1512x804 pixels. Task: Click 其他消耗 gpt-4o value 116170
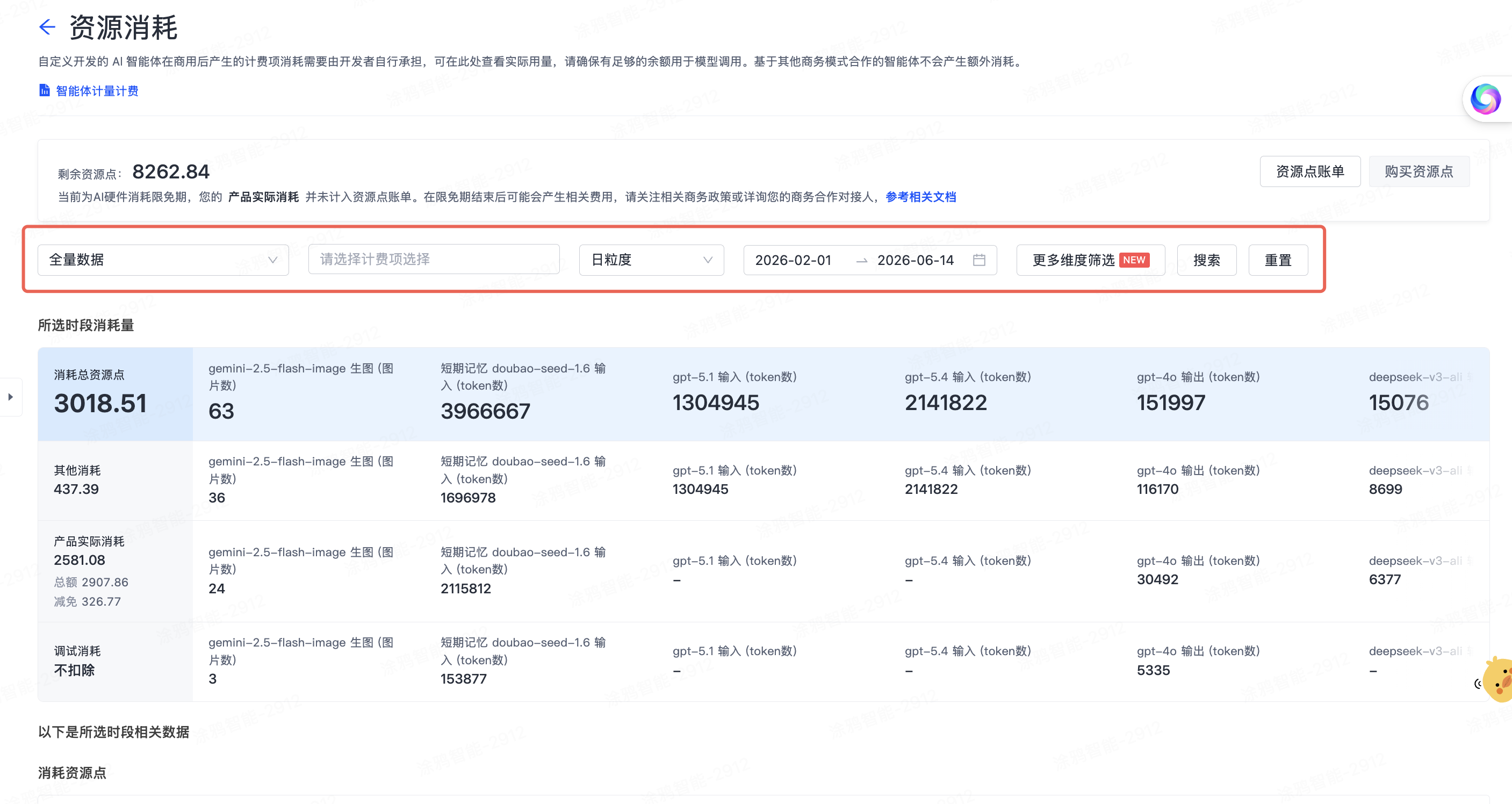tap(1157, 489)
